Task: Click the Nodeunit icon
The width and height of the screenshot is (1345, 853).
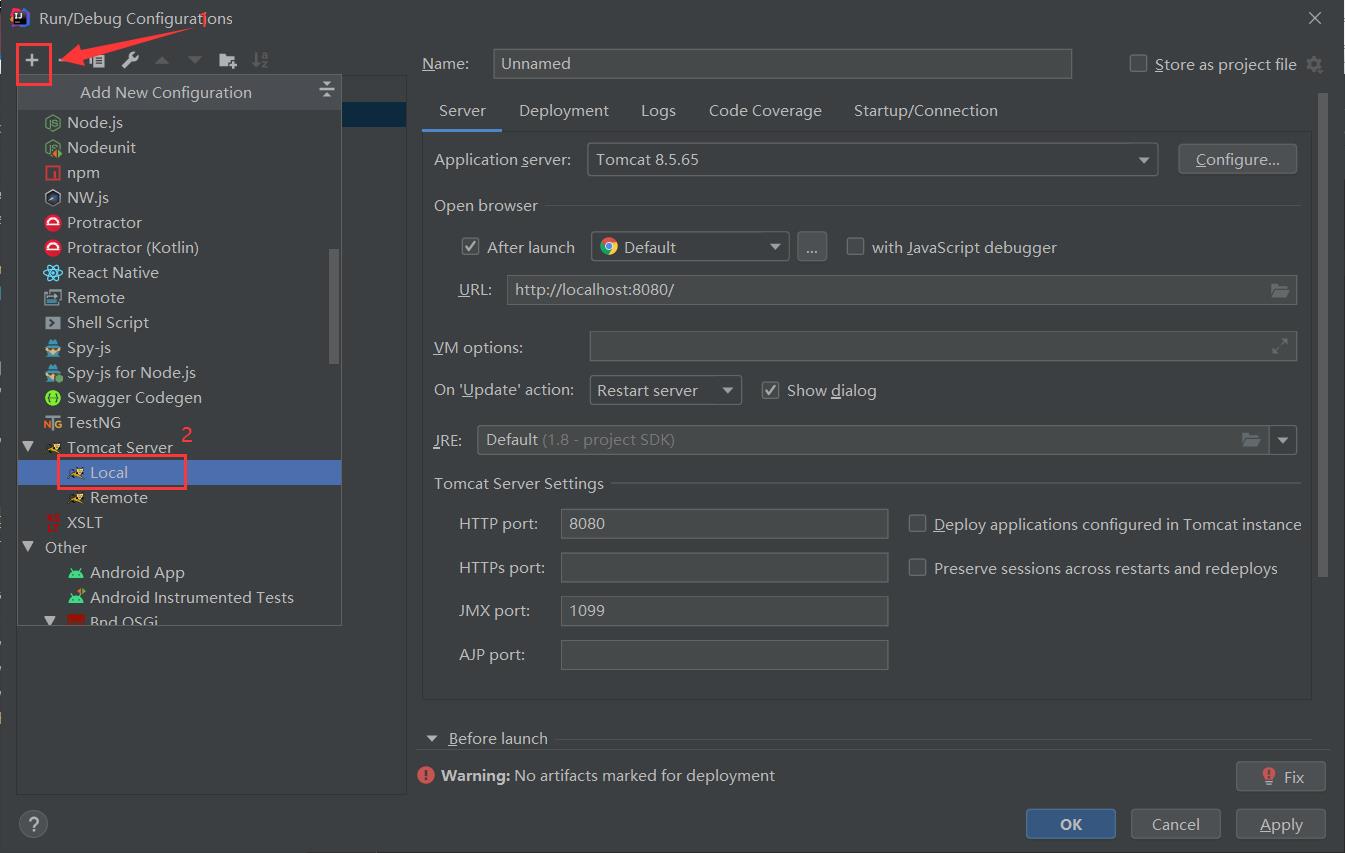Action: click(x=53, y=147)
